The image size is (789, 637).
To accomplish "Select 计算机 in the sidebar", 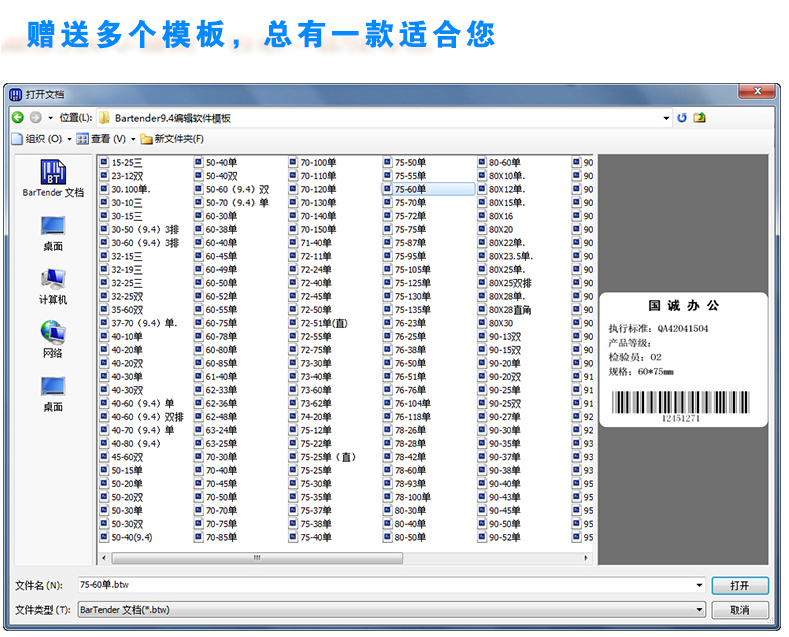I will [53, 286].
